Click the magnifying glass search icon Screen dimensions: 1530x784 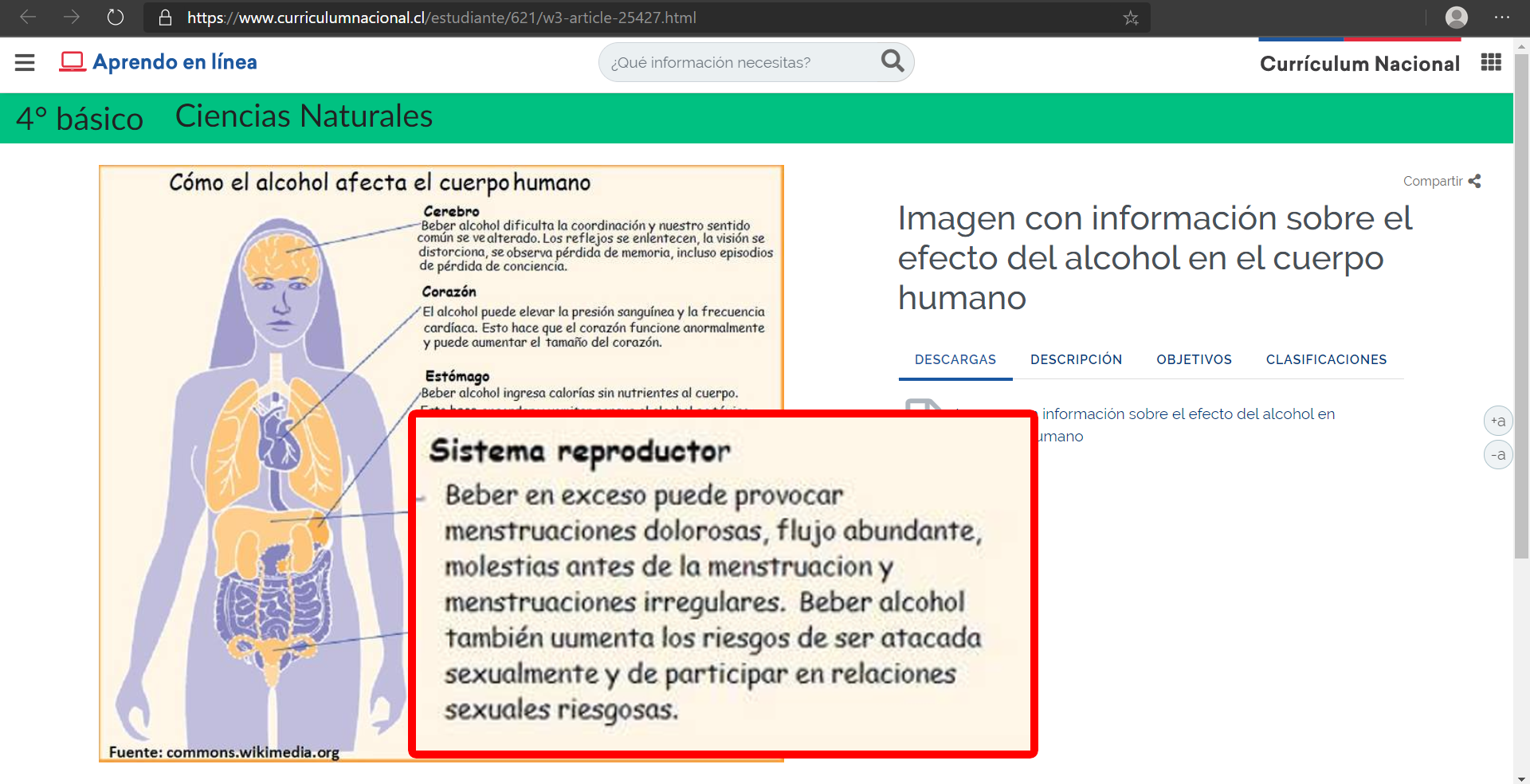click(x=892, y=61)
